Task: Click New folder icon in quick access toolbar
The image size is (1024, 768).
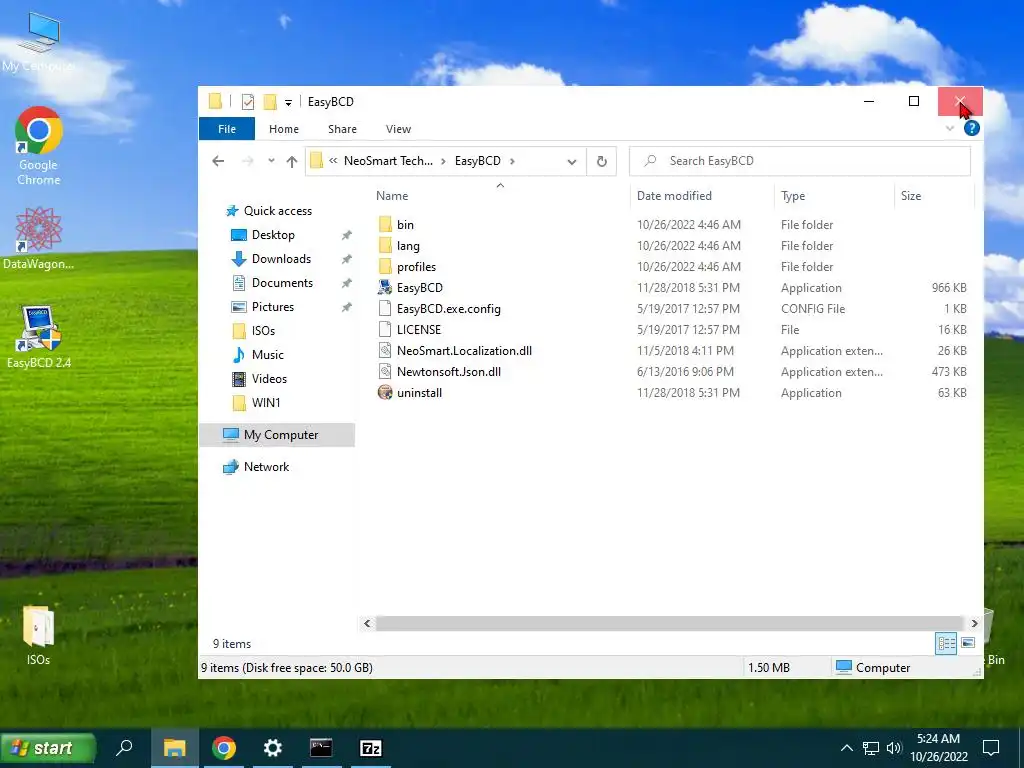Action: [x=270, y=102]
